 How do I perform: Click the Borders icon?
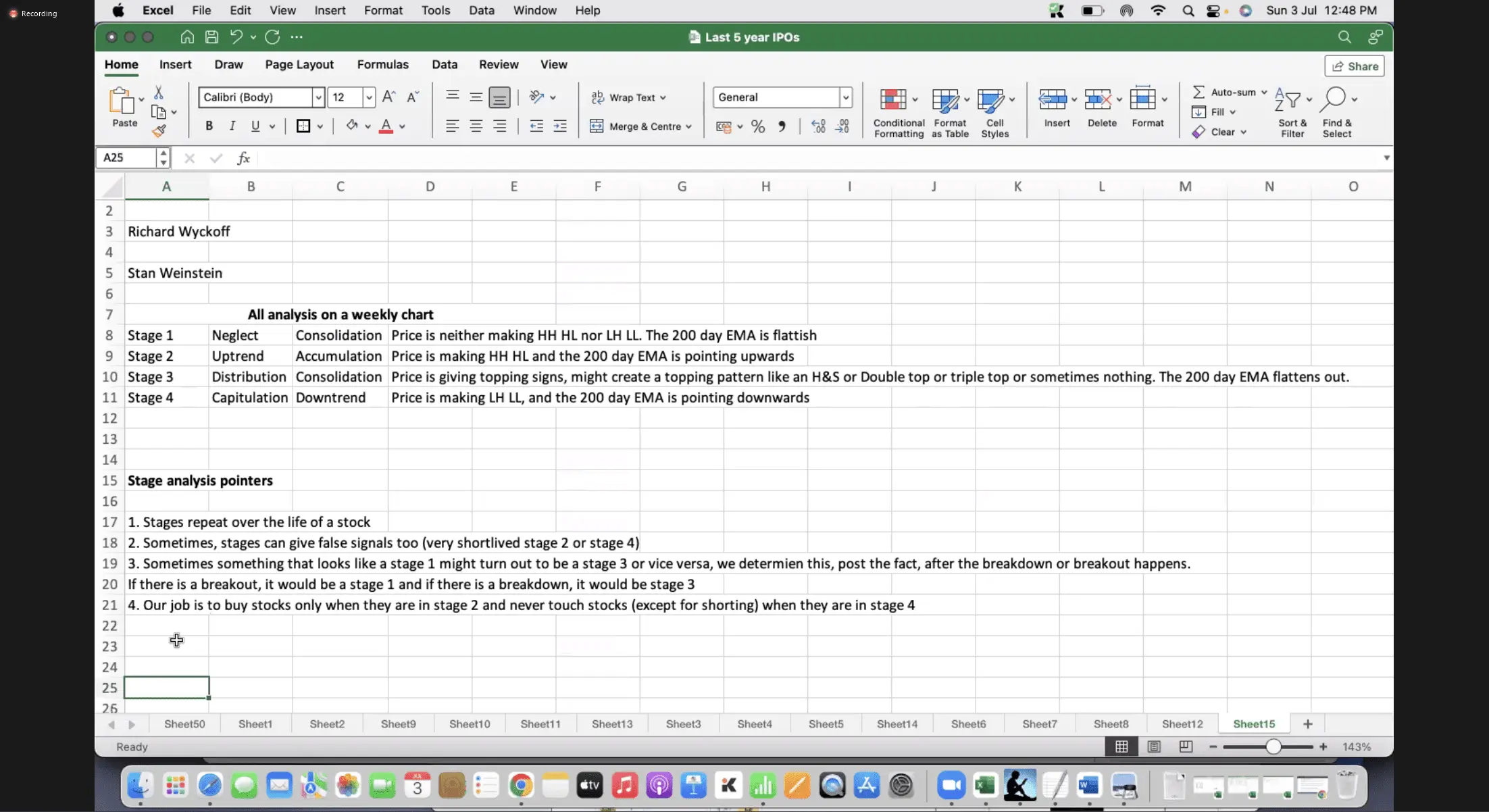click(303, 126)
